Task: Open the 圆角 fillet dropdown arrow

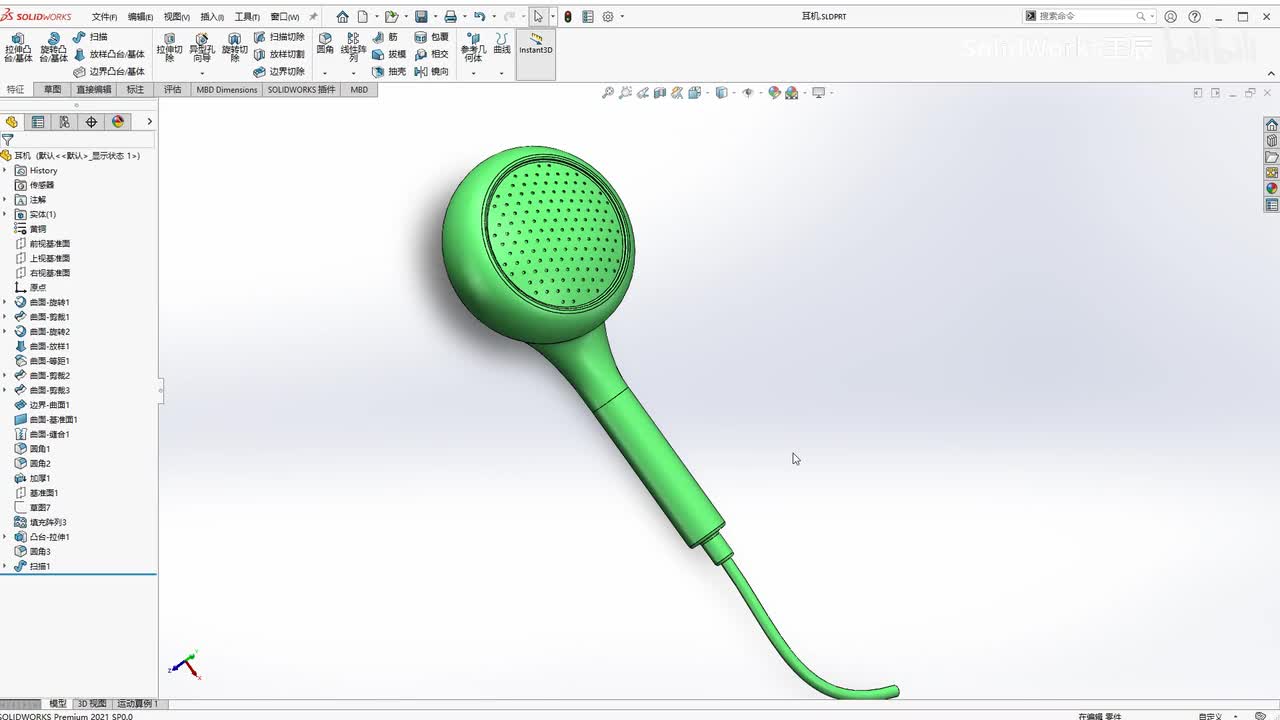Action: pos(325,73)
